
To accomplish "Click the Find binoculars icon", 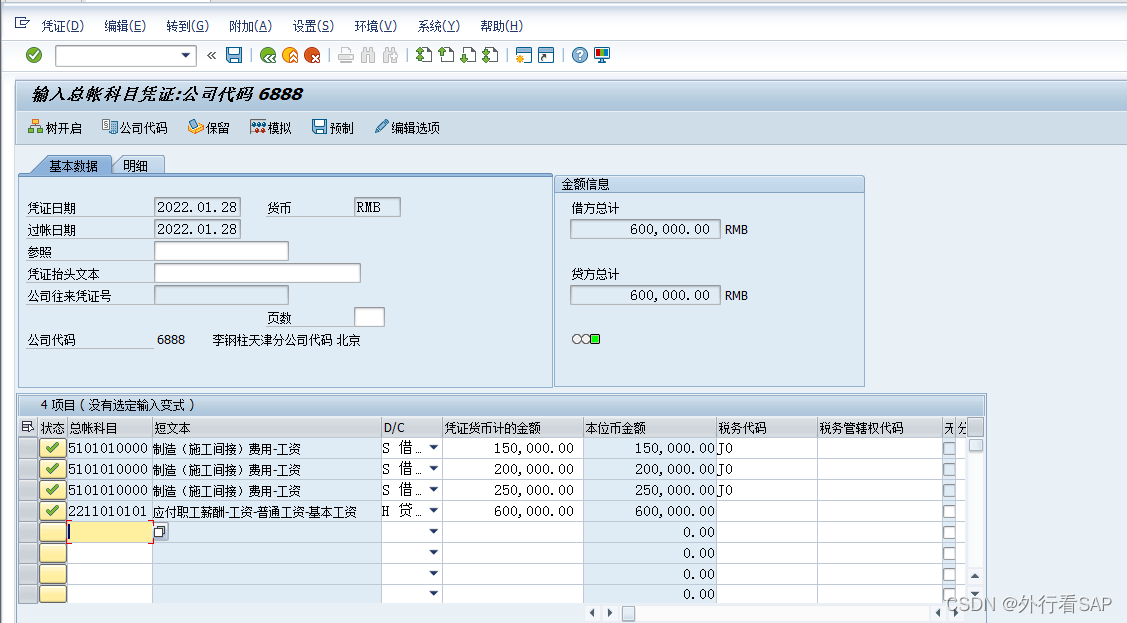I will (368, 55).
